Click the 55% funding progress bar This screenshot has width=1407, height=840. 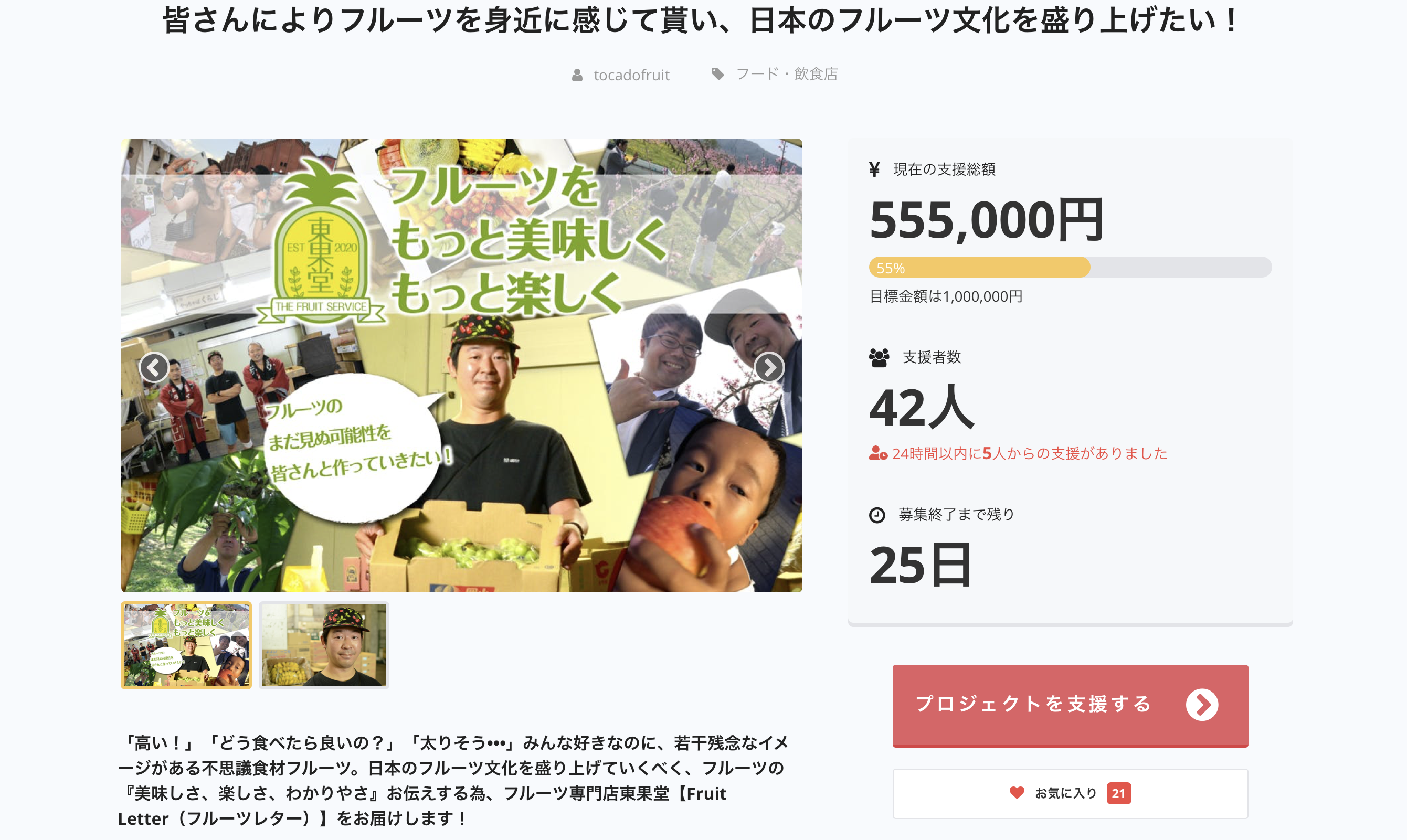(1070, 267)
